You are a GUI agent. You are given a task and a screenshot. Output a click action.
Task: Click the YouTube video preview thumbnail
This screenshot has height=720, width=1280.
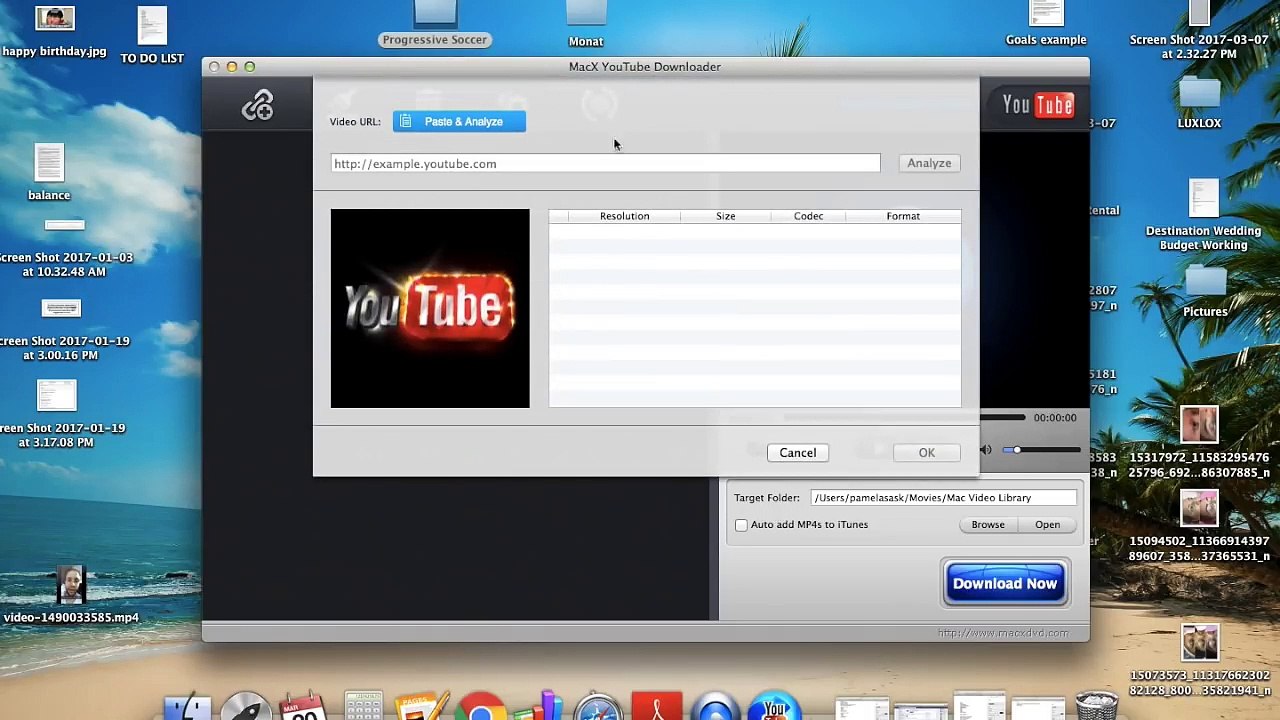coord(430,308)
